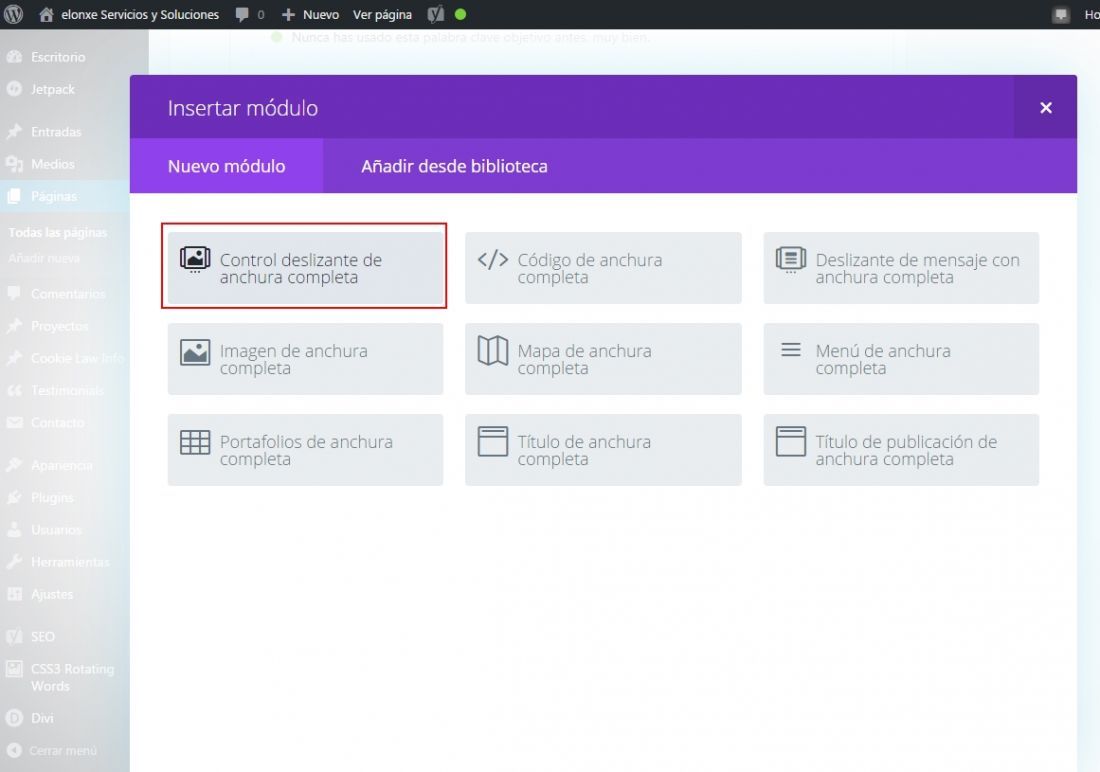Click the folded map module icon
Viewport: 1100px width, 772px height.
(492, 350)
